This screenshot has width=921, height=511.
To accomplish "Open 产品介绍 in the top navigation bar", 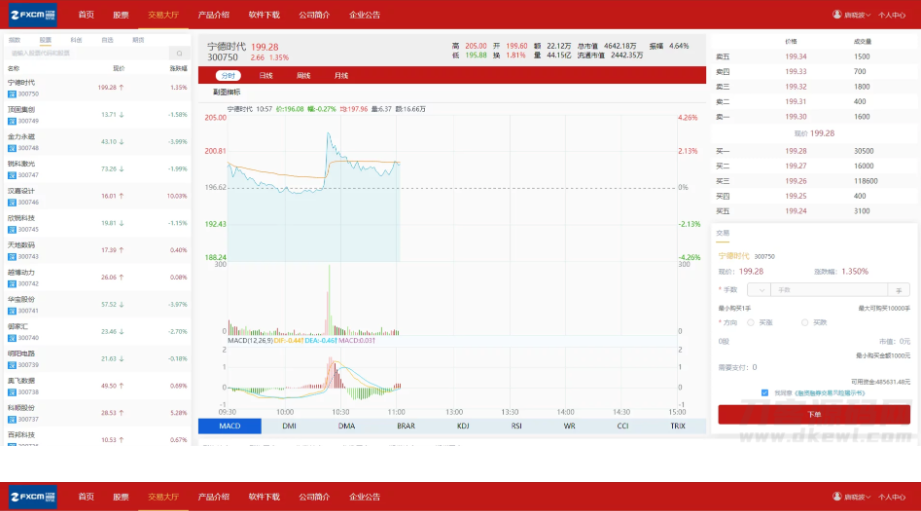I will click(214, 15).
